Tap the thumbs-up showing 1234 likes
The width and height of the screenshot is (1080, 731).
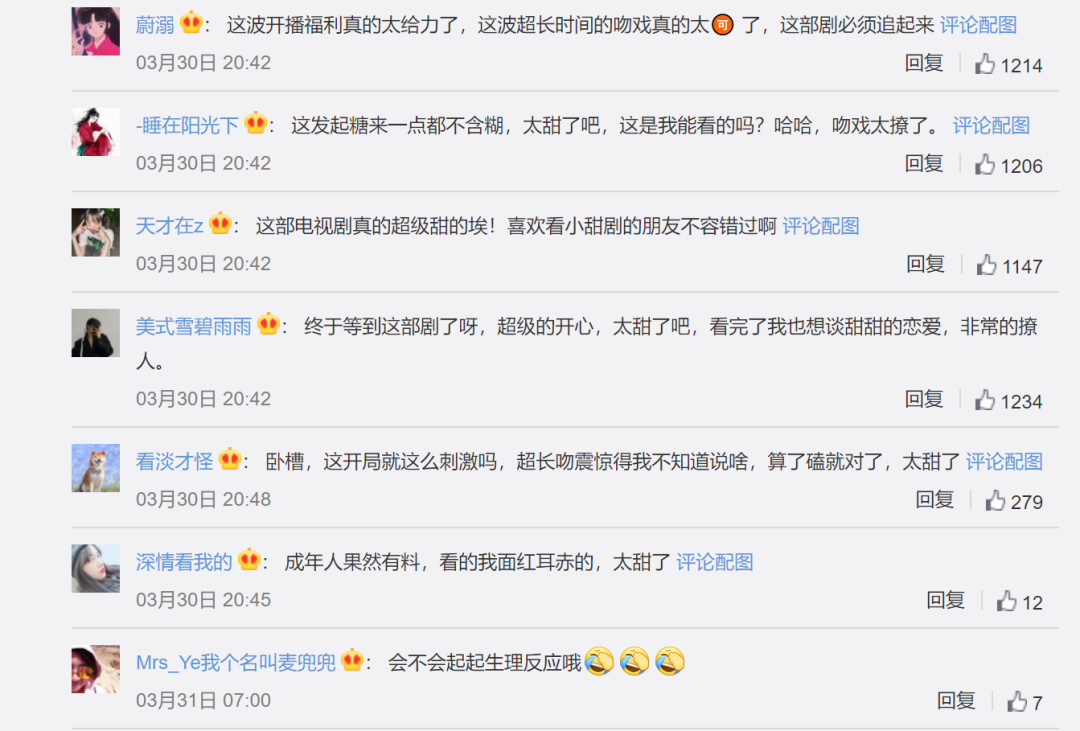[x=985, y=400]
